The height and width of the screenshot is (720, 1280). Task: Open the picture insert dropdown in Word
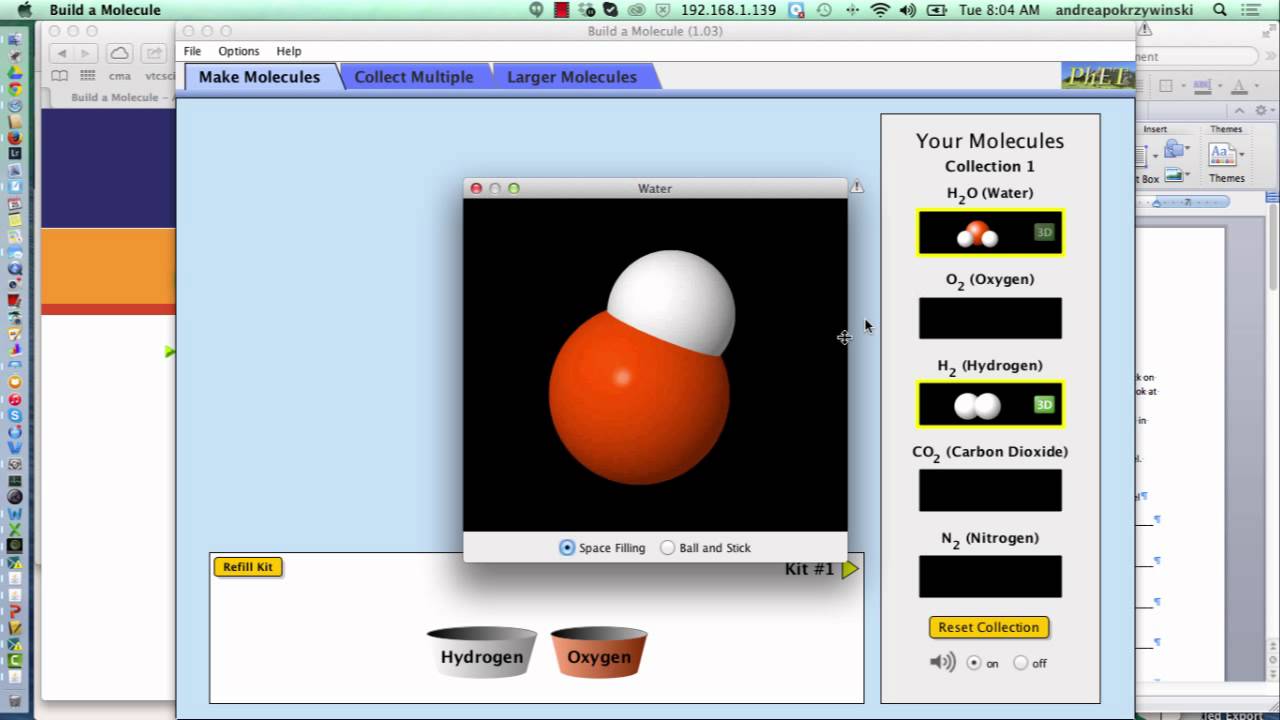pyautogui.click(x=1187, y=175)
